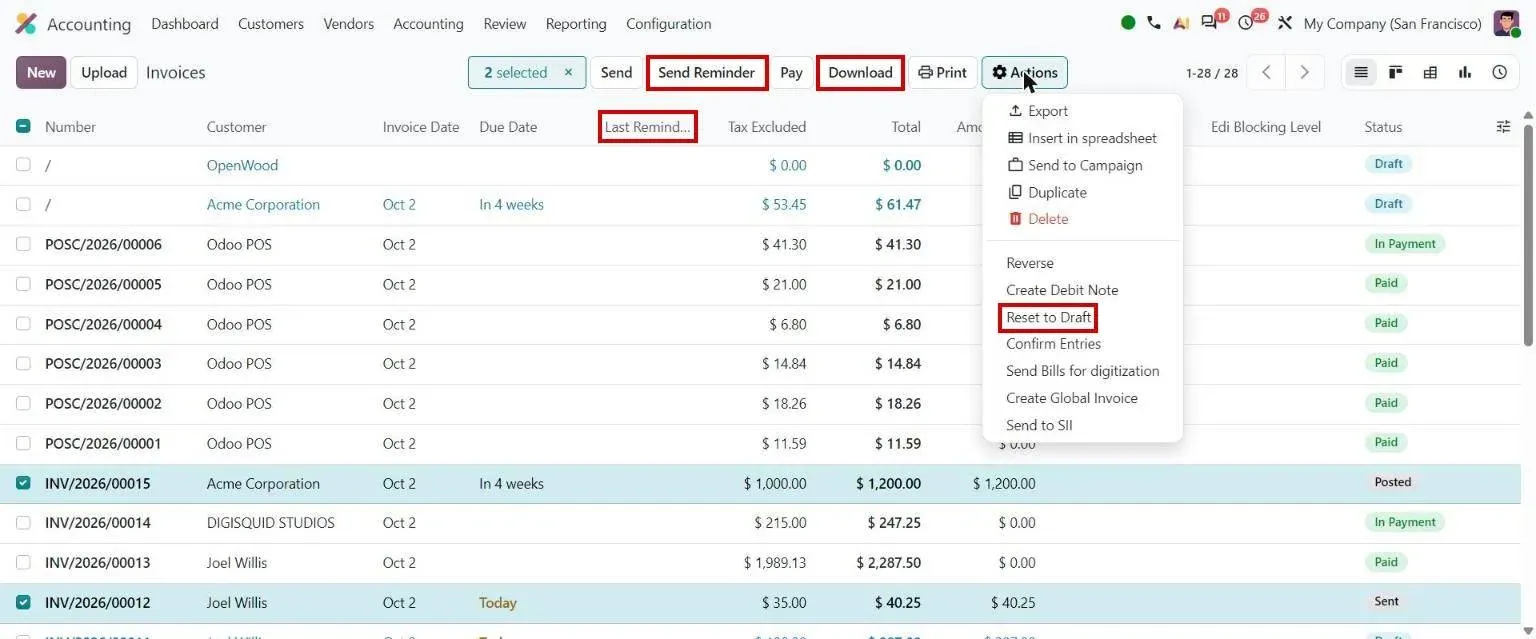Open optional columns settings icon

tap(1503, 127)
